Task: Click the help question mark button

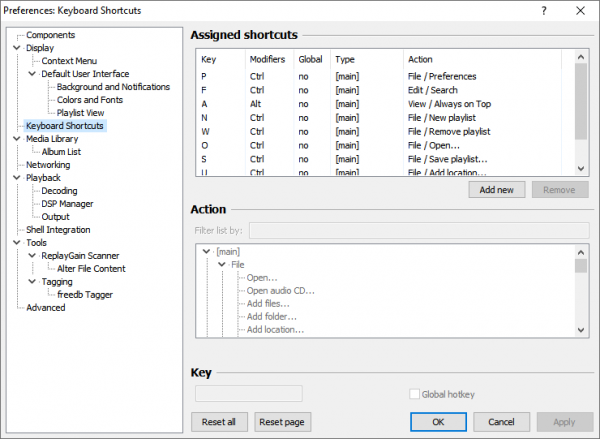Action: click(543, 12)
